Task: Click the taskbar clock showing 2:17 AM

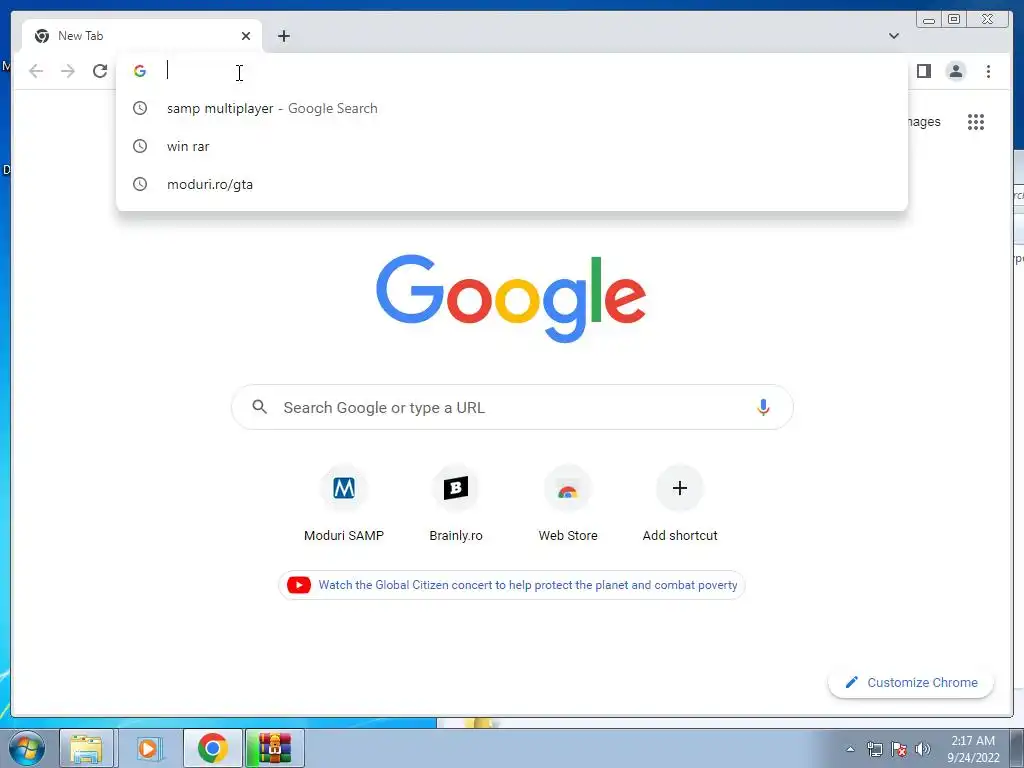Action: [x=973, y=749]
